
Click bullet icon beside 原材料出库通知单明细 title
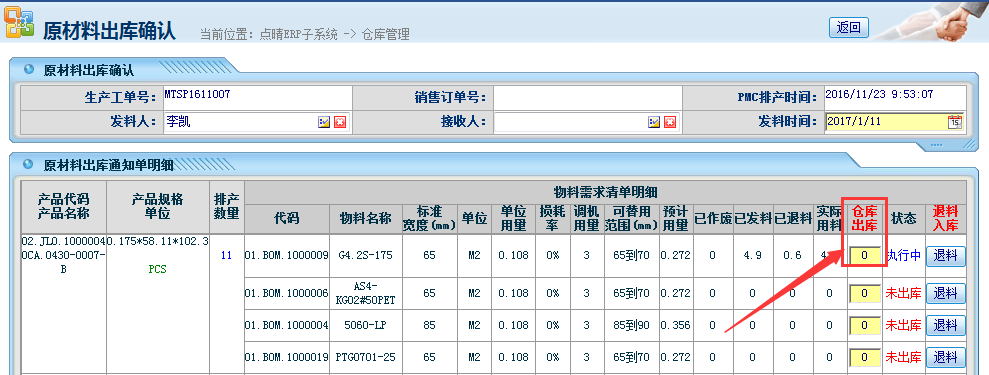click(x=28, y=164)
